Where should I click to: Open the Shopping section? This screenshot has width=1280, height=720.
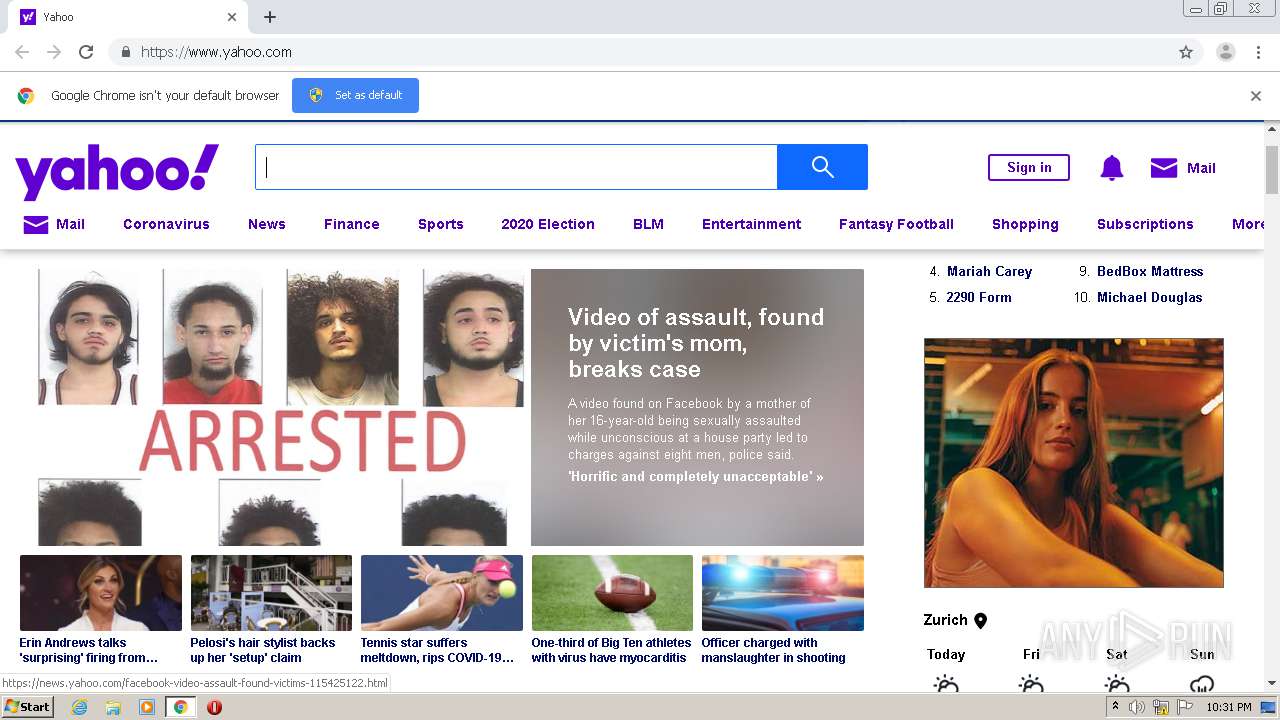click(1025, 224)
